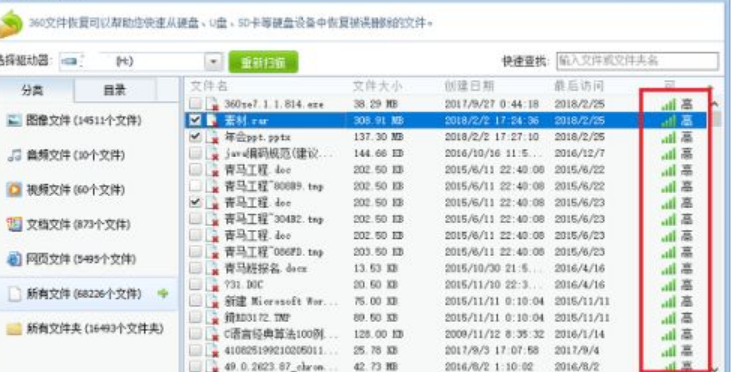Tick the checkbox for 新建 Microsoft Wor... file

point(195,301)
